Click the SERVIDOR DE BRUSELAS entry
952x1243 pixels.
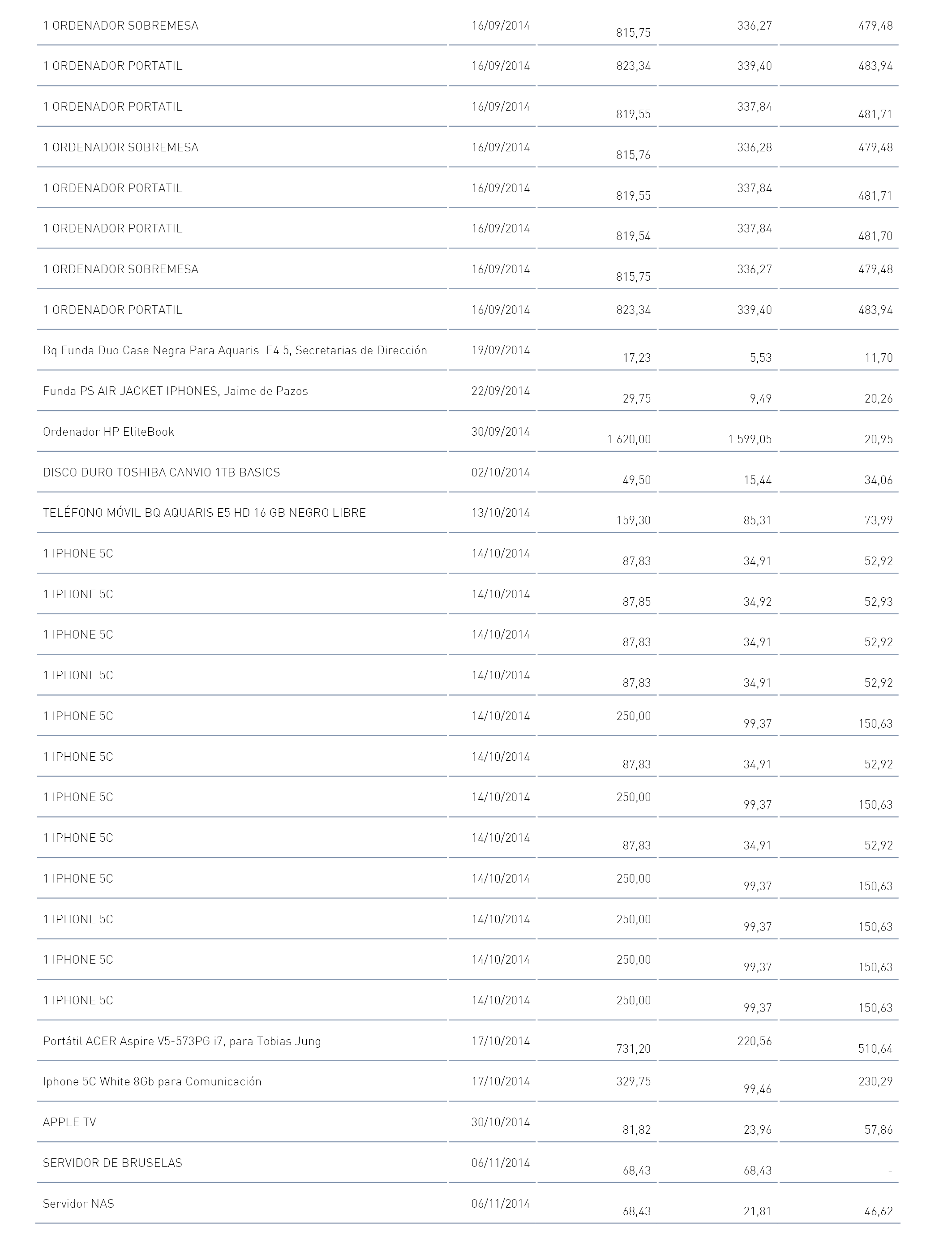coord(112,1162)
